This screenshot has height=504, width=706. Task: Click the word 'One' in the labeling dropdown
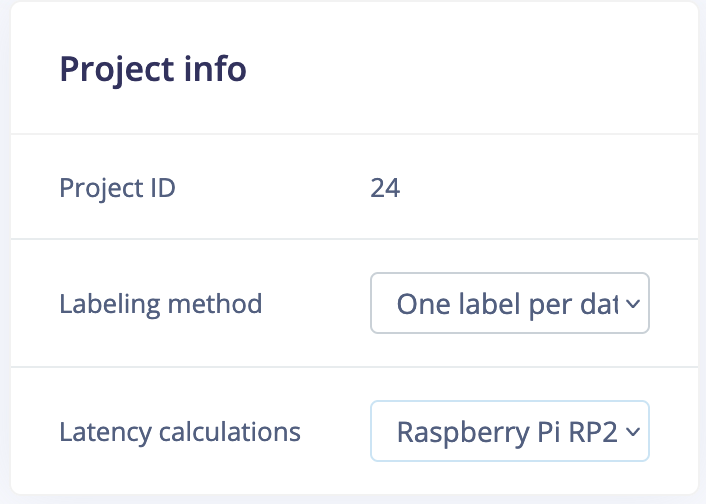pos(421,303)
